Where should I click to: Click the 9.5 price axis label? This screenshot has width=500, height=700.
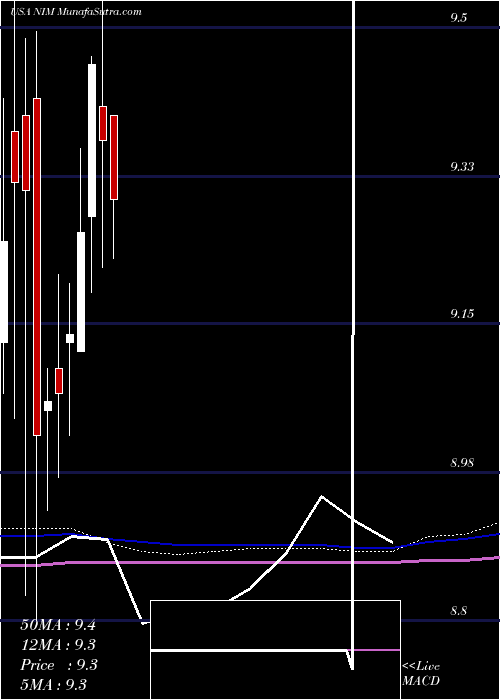point(458,18)
